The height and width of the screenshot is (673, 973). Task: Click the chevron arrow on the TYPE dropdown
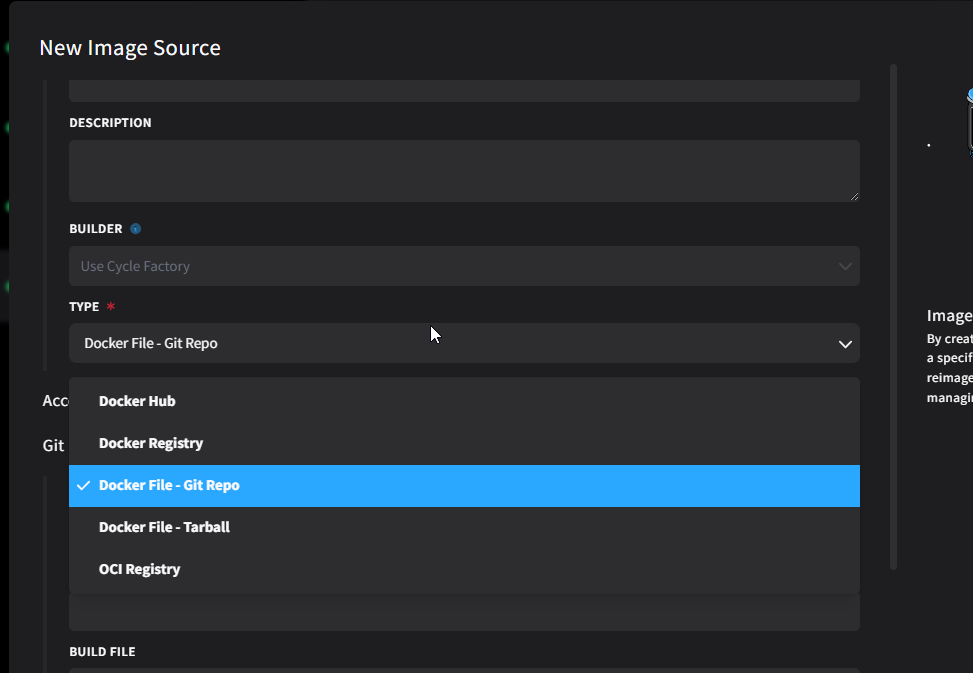(x=845, y=344)
